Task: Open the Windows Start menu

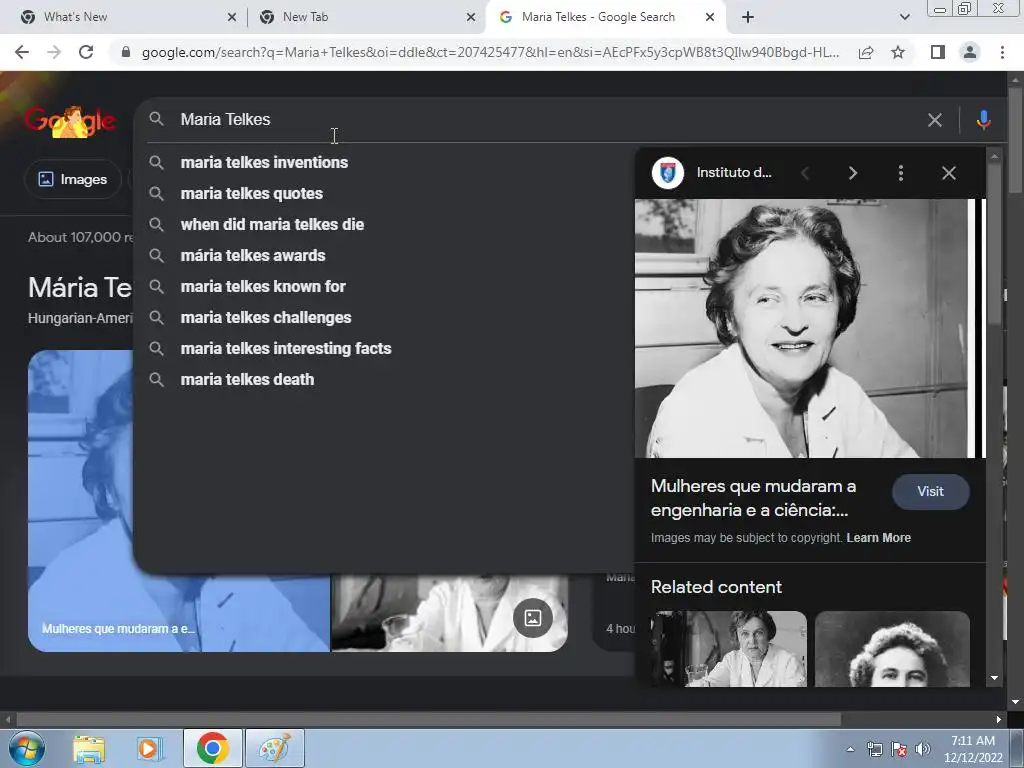Action: [x=26, y=748]
